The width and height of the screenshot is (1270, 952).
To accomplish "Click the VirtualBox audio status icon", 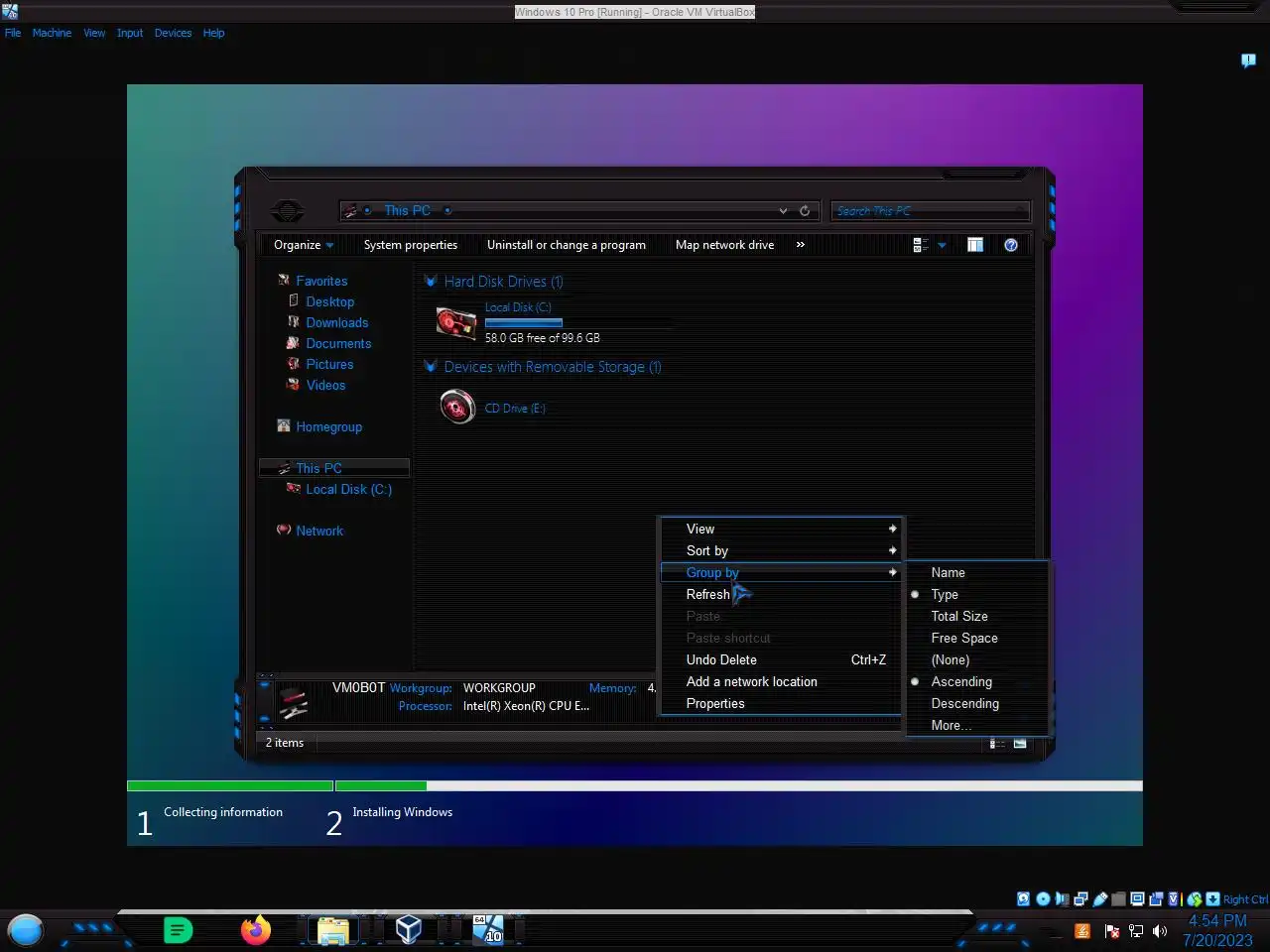I will point(1062,899).
